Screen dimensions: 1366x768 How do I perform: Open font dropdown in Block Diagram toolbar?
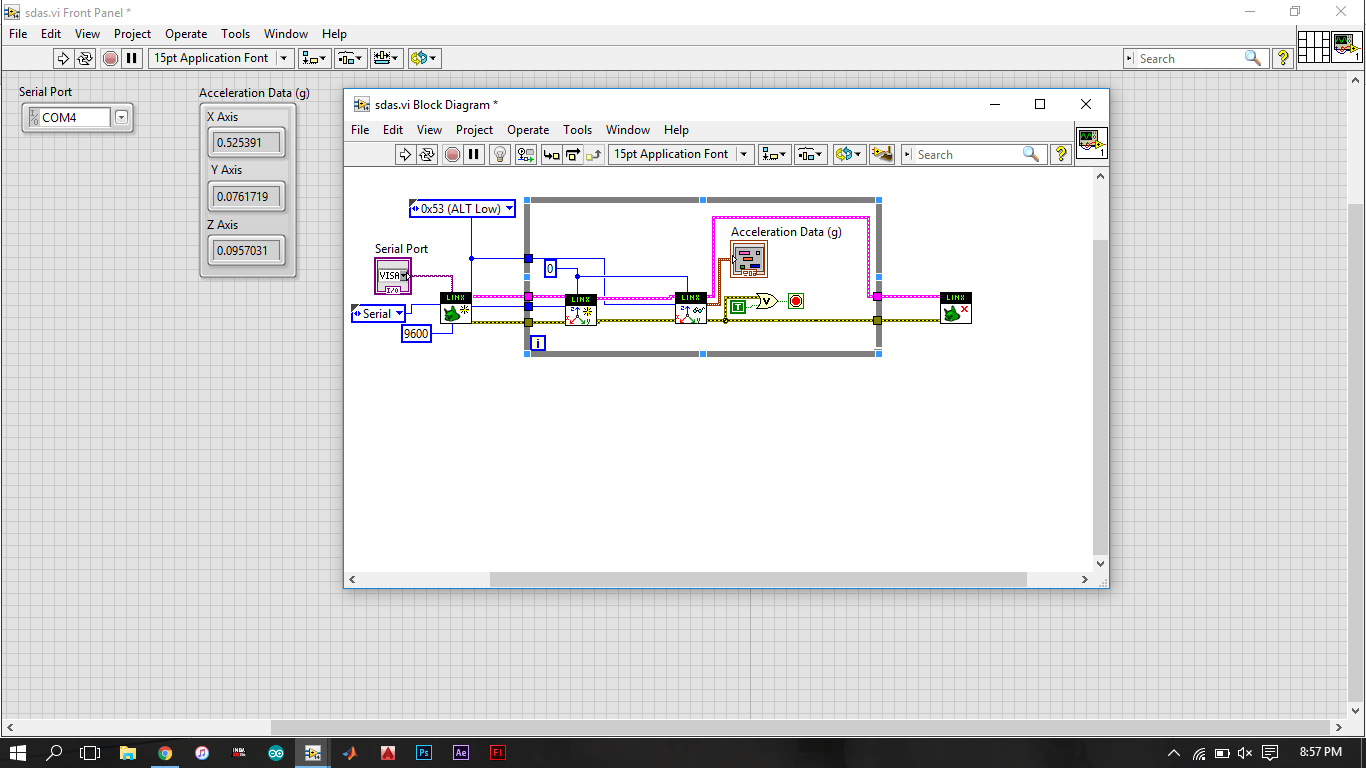pos(681,154)
